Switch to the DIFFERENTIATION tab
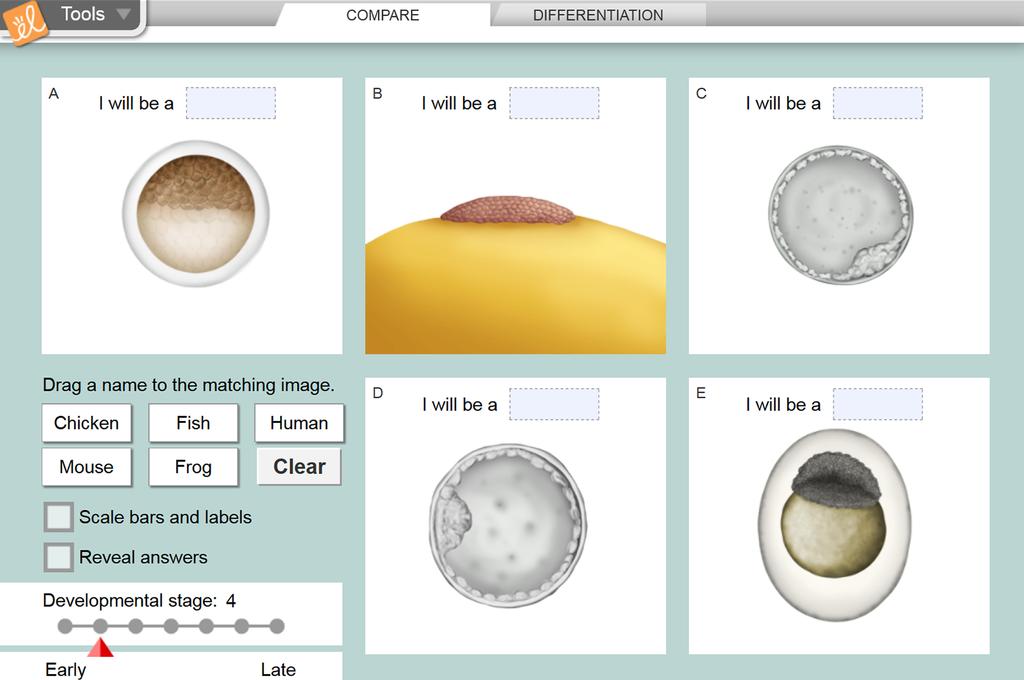Viewport: 1024px width, 680px height. pyautogui.click(x=597, y=15)
